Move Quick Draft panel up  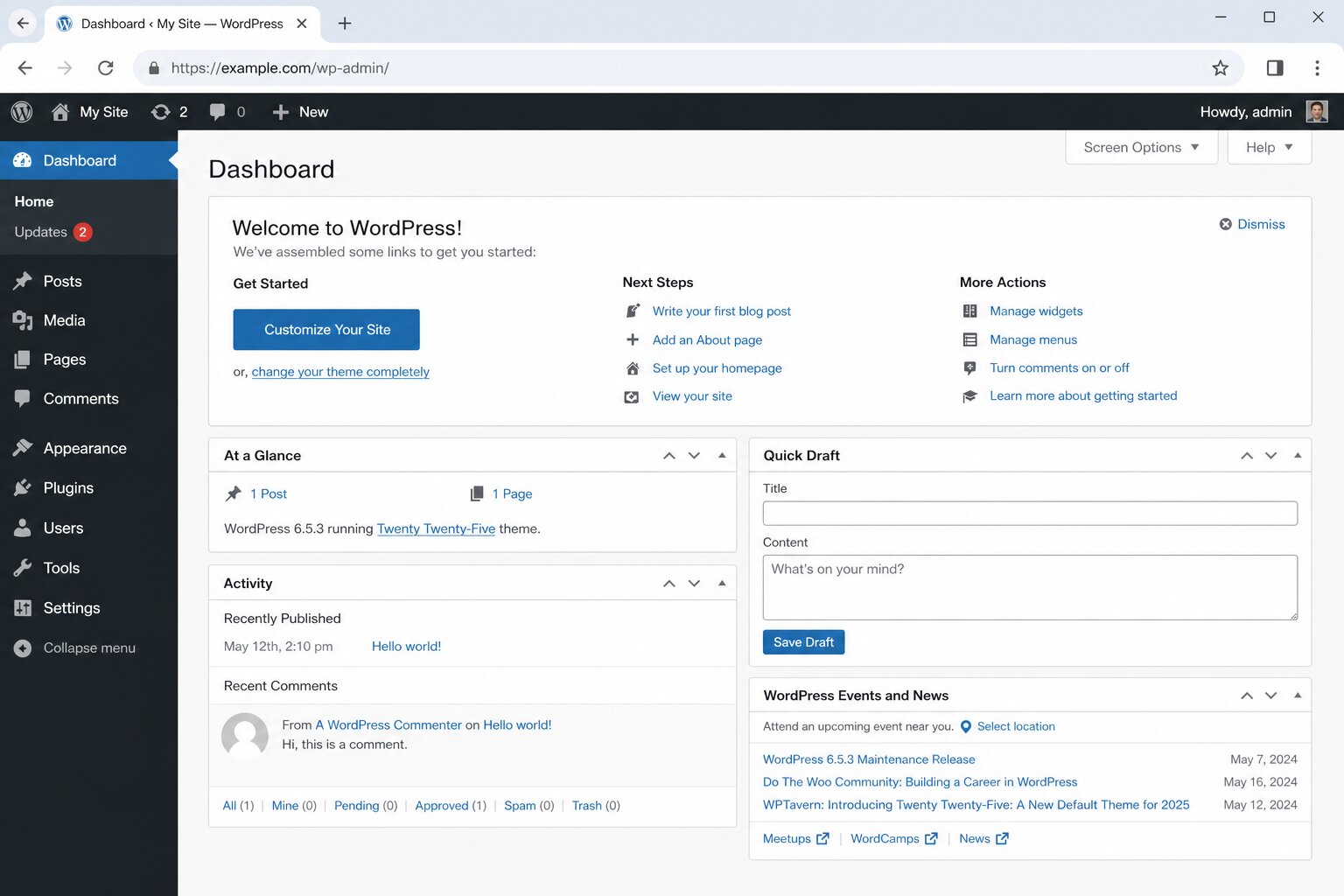[x=1247, y=456]
